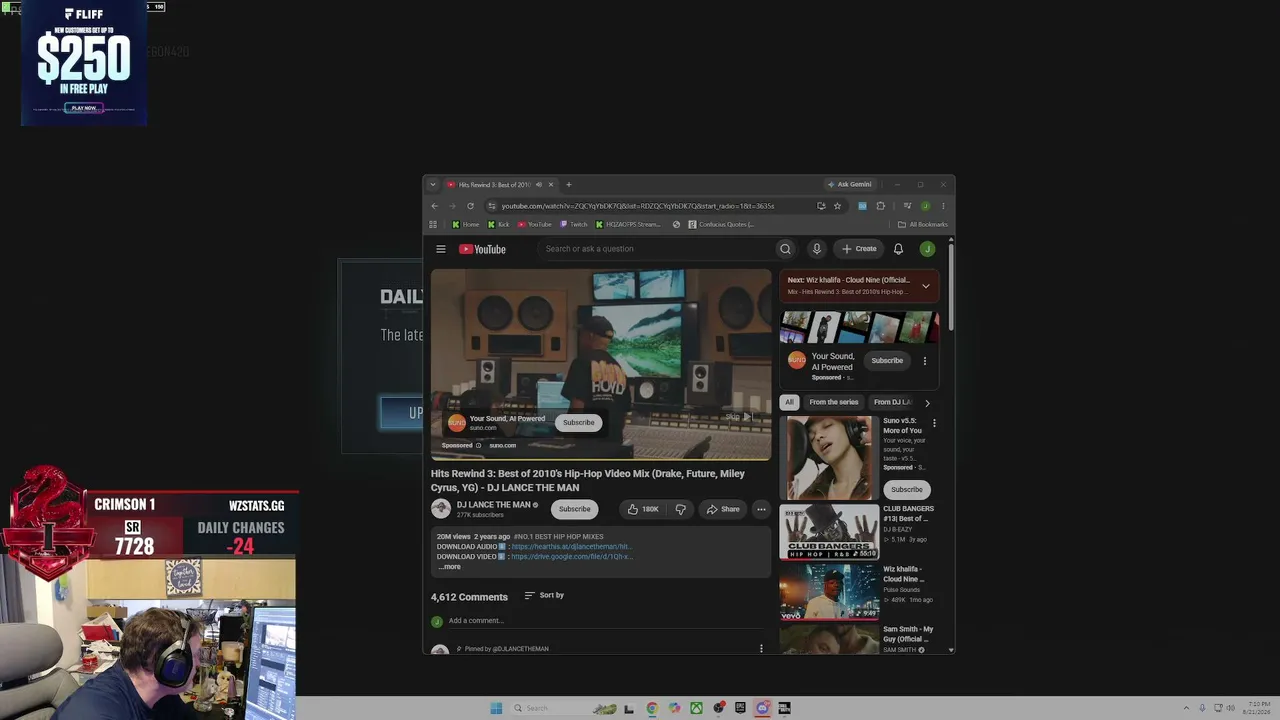The image size is (1280, 720).
Task: Open options for Suno v5.5 ad
Action: coord(934,423)
